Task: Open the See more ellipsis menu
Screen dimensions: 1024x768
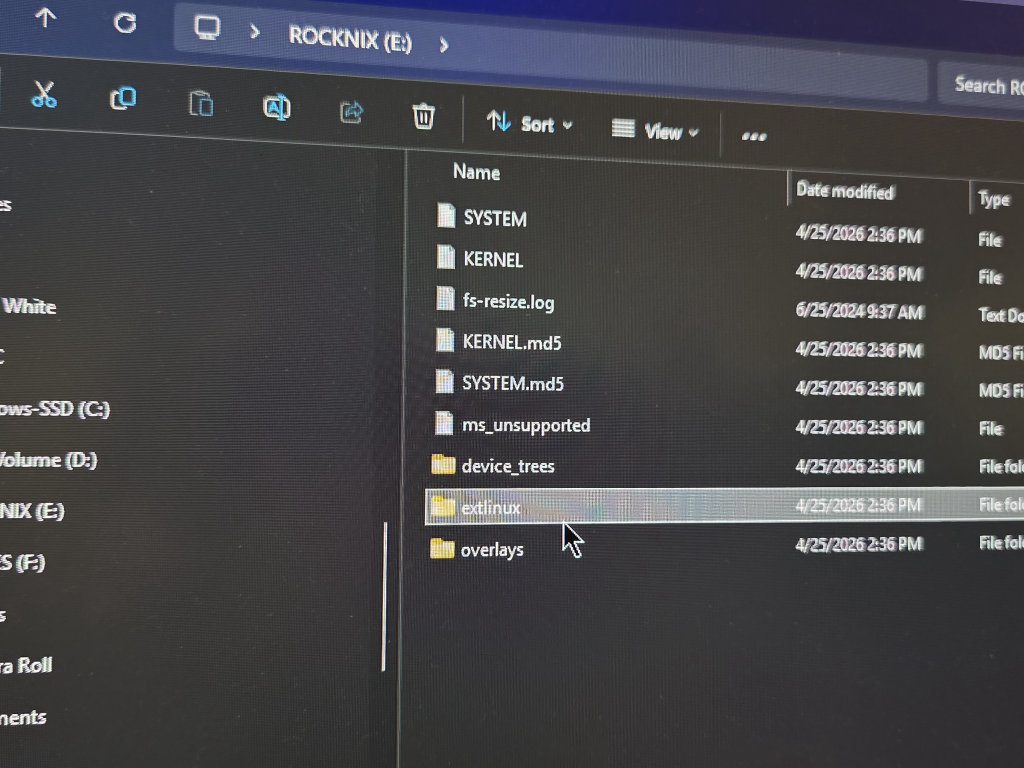Action: tap(754, 136)
